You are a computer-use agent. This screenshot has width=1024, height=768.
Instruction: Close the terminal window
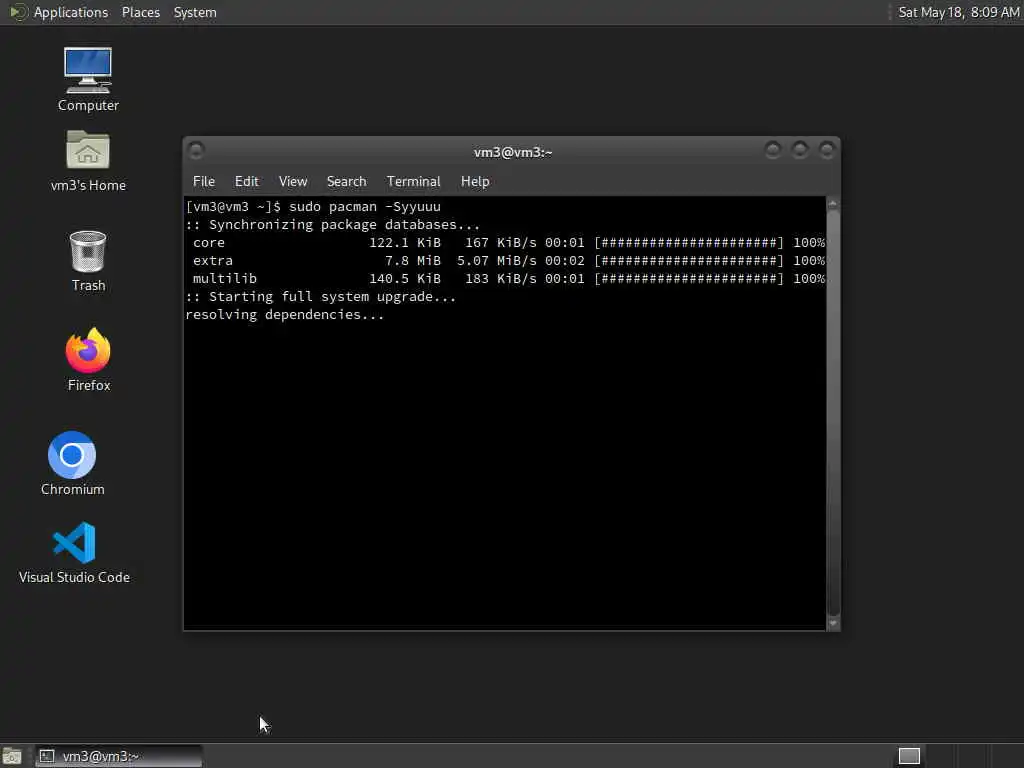click(826, 151)
